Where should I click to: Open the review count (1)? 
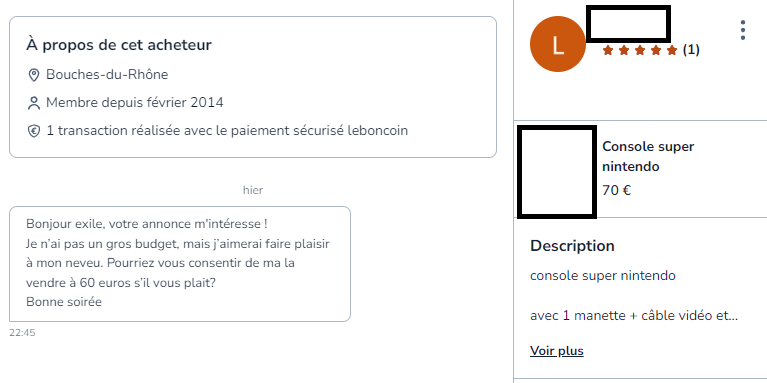691,50
